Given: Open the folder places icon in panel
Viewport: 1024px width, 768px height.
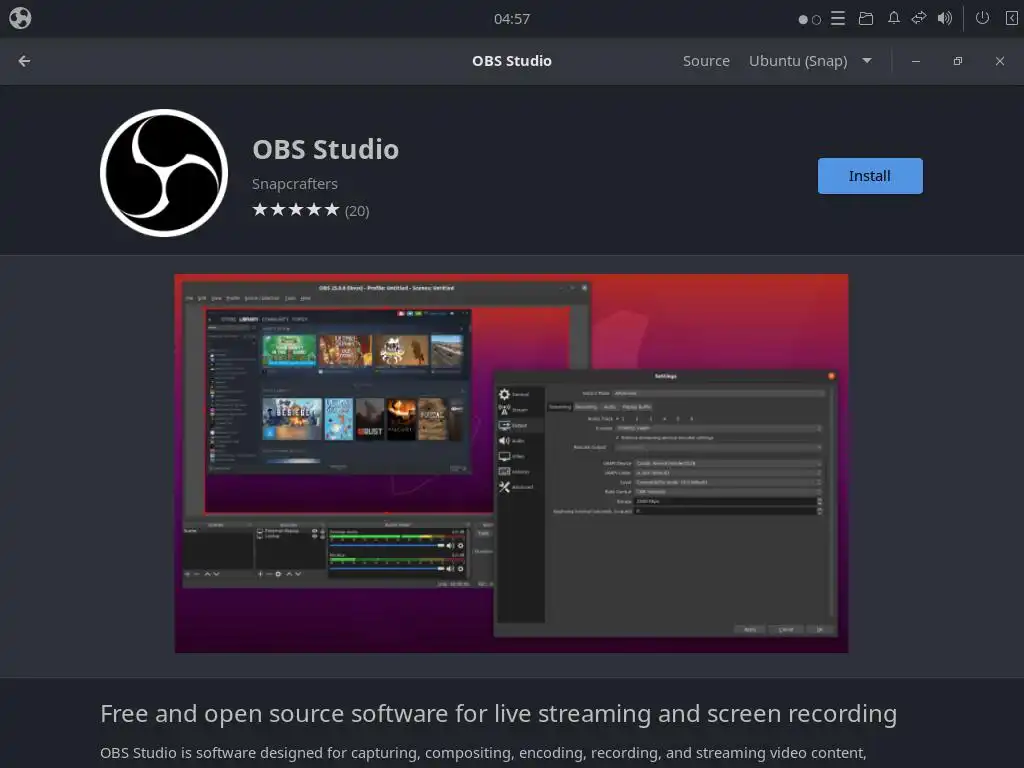Looking at the screenshot, I should point(866,18).
